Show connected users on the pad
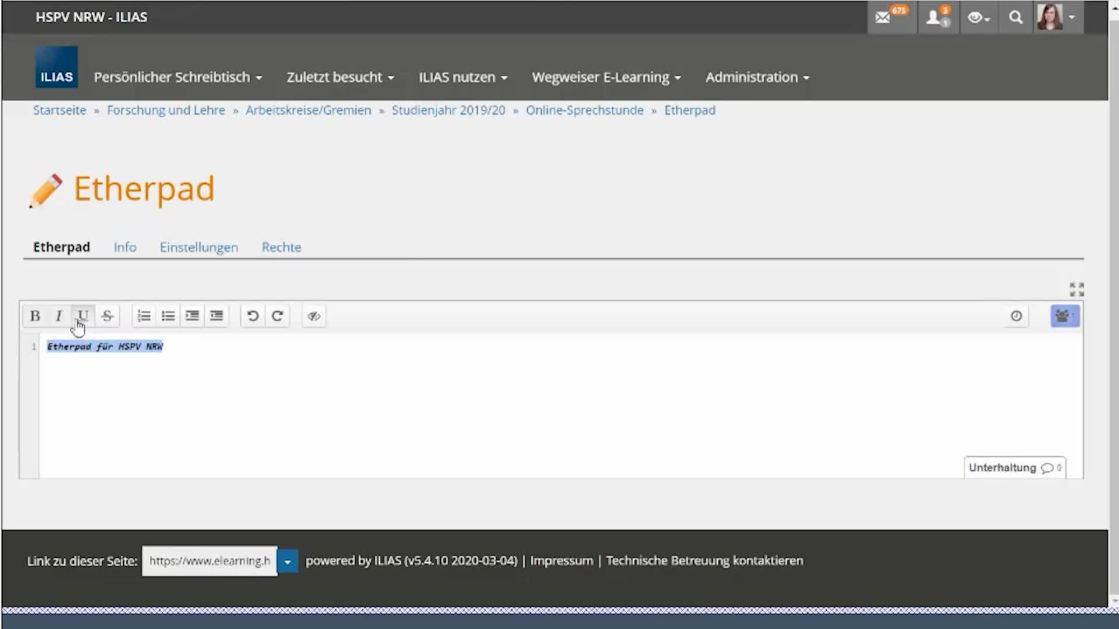This screenshot has height=629, width=1119. tap(1065, 316)
